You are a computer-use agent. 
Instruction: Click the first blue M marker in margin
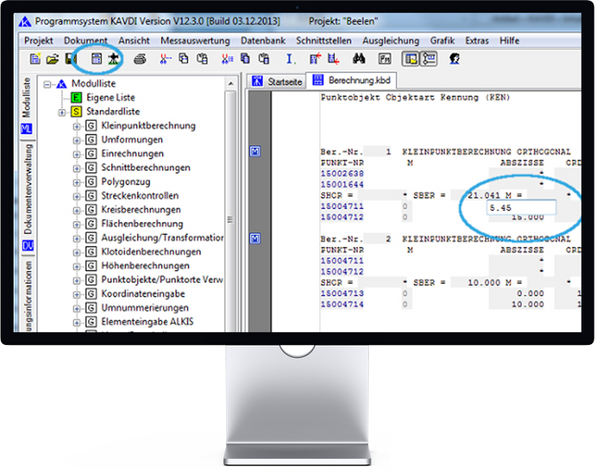pos(255,151)
